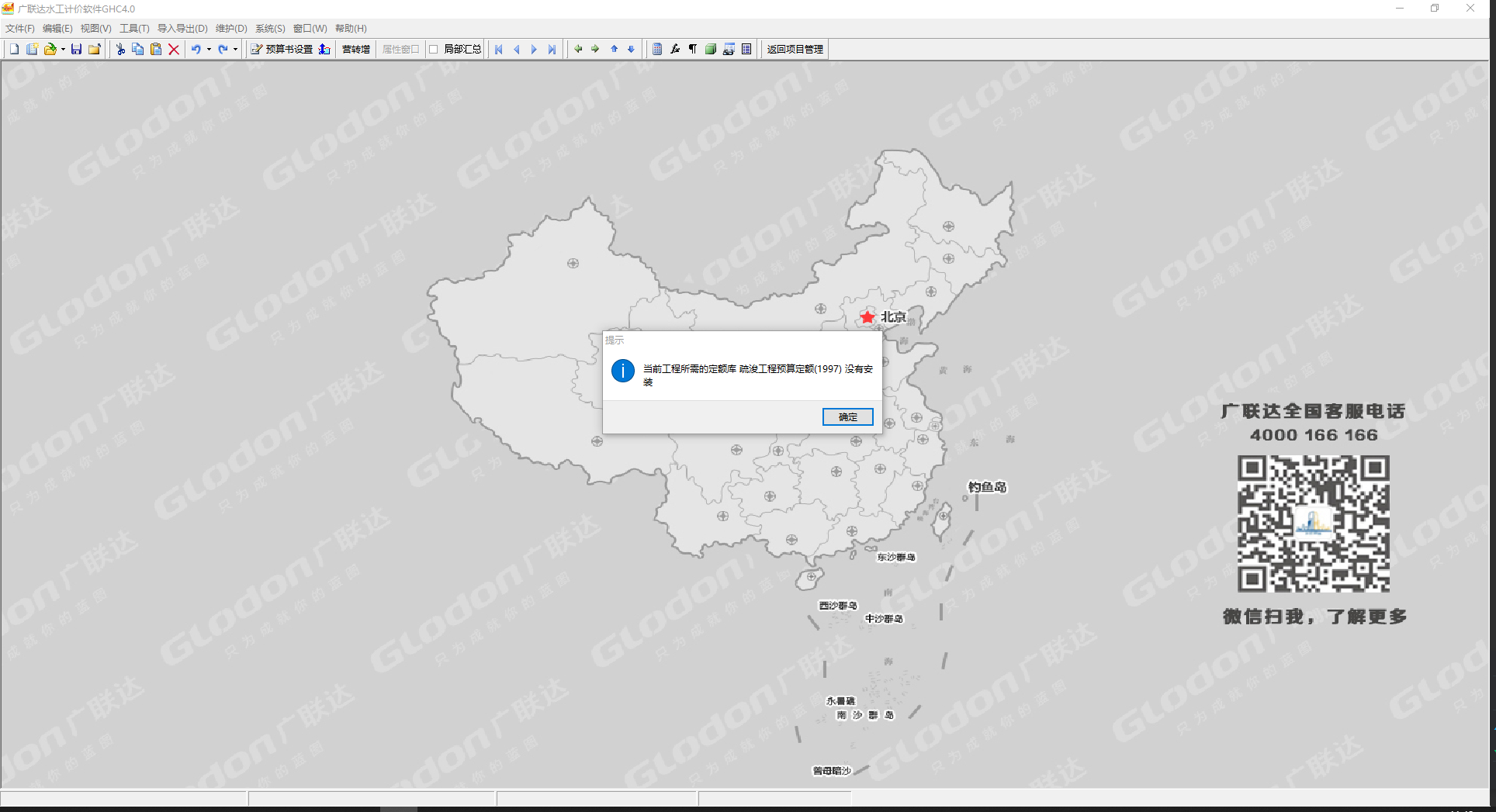Go to previous record arrow icon
The image size is (1496, 812).
coord(517,49)
